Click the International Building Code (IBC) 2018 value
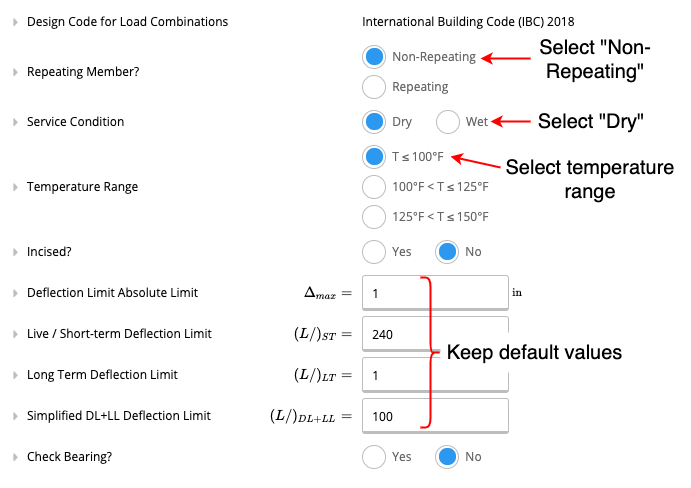Screen dimensions: 691x488 [468, 22]
